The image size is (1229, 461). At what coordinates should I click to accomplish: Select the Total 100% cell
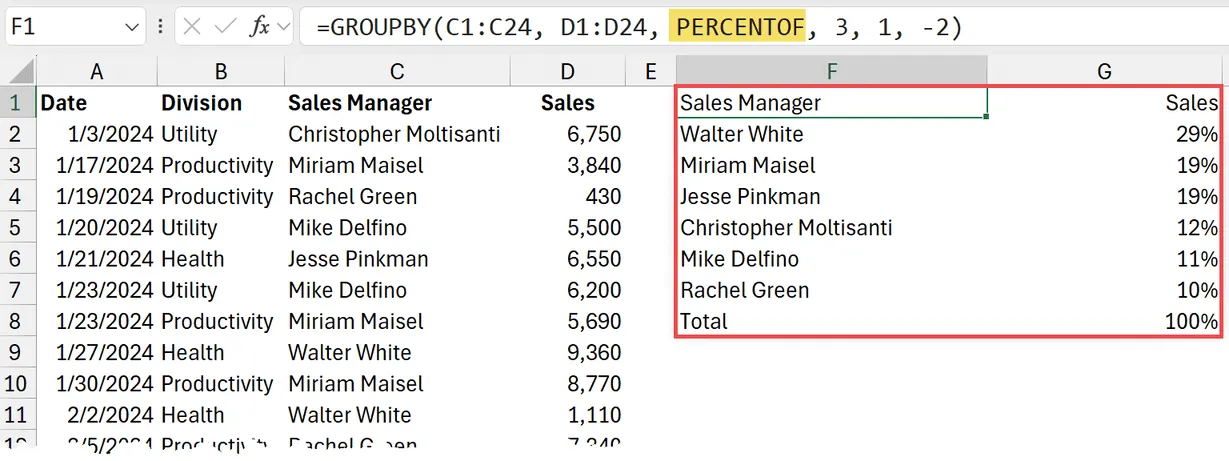coord(1104,322)
